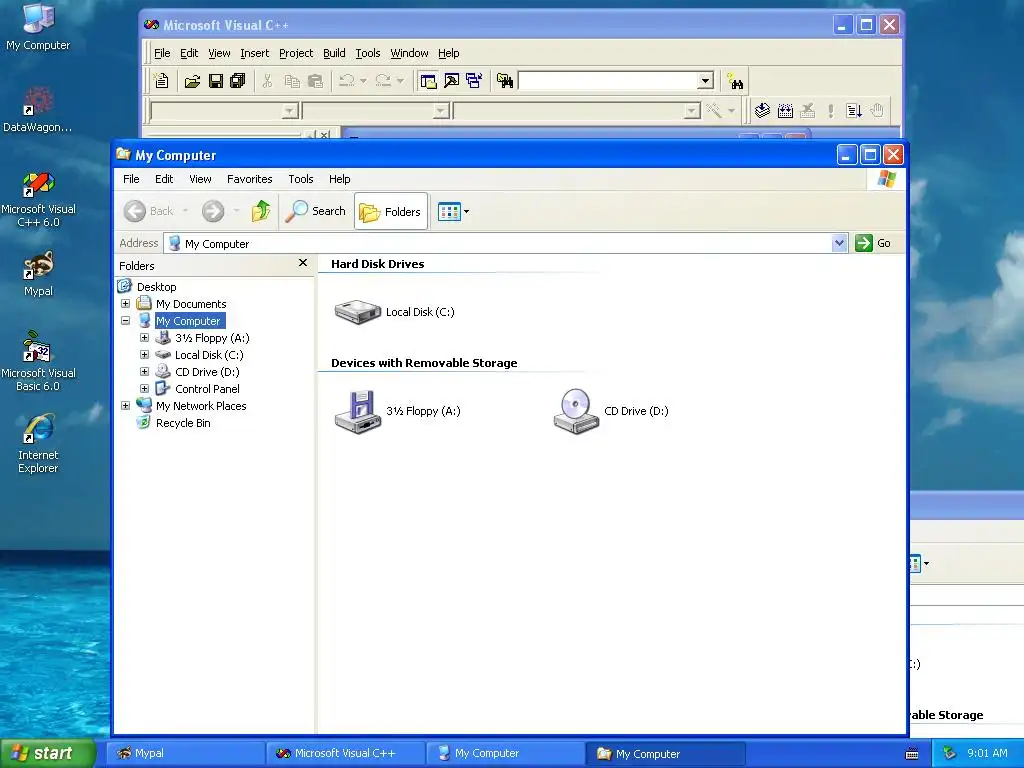Open Project menu in Visual C++
This screenshot has width=1024, height=768.
click(x=296, y=53)
